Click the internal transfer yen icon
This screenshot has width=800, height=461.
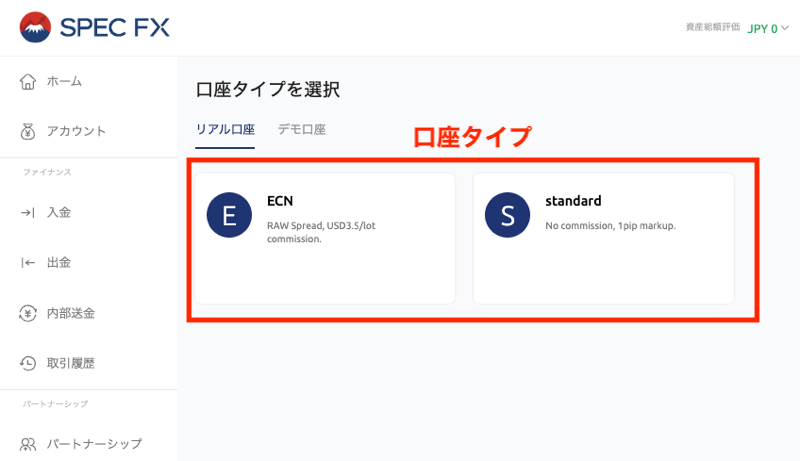coord(28,313)
